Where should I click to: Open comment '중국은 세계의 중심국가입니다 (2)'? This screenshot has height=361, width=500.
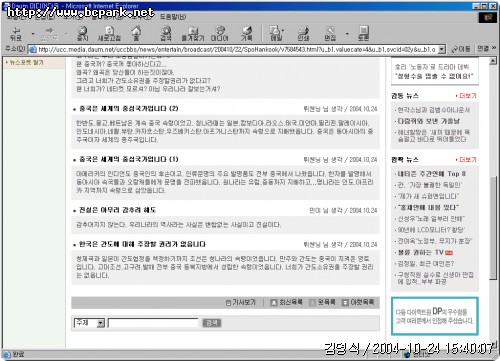[x=129, y=109]
